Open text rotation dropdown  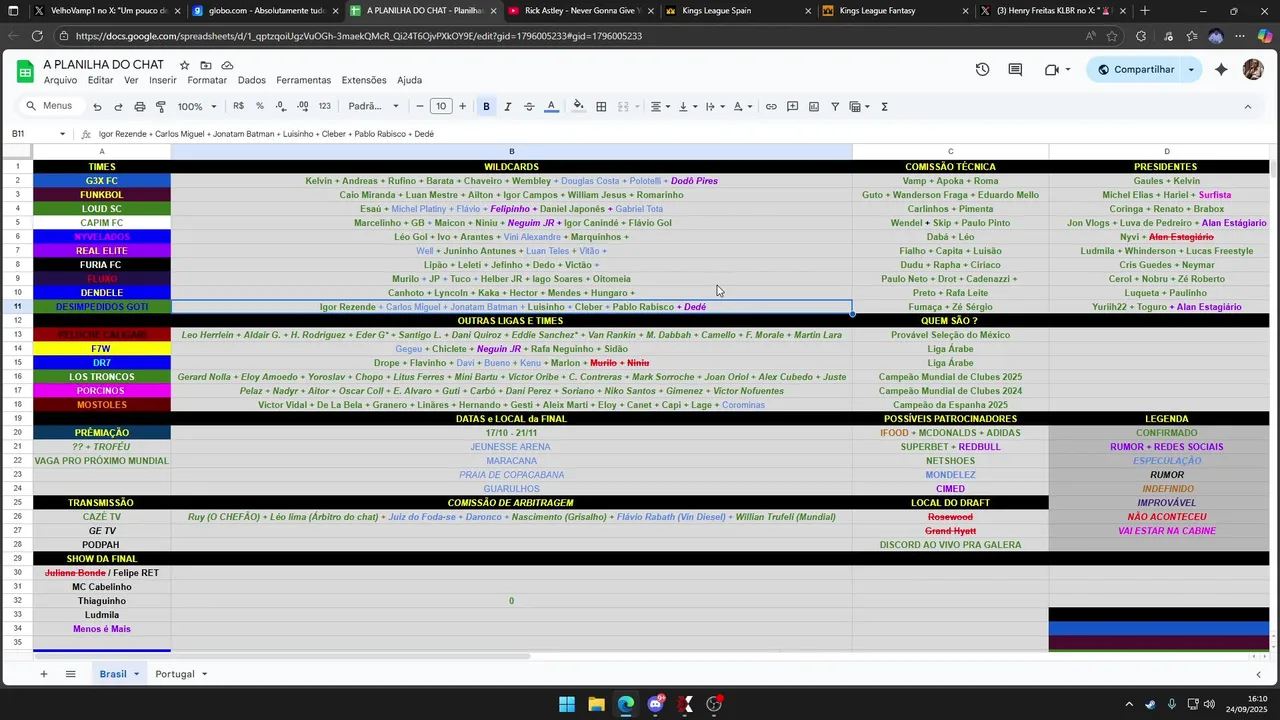point(743,107)
